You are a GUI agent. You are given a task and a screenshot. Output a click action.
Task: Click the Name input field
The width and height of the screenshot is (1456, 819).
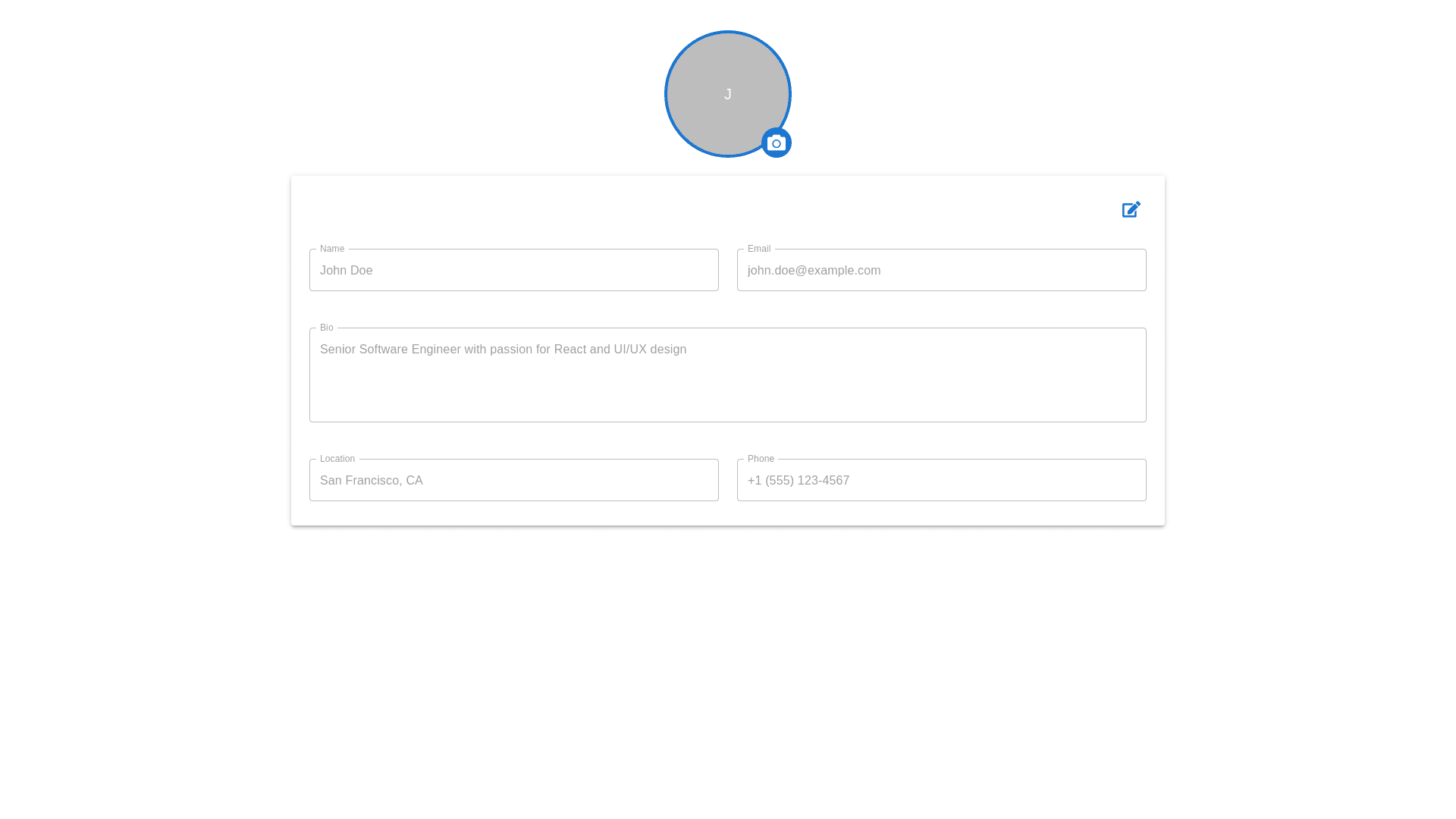(513, 270)
